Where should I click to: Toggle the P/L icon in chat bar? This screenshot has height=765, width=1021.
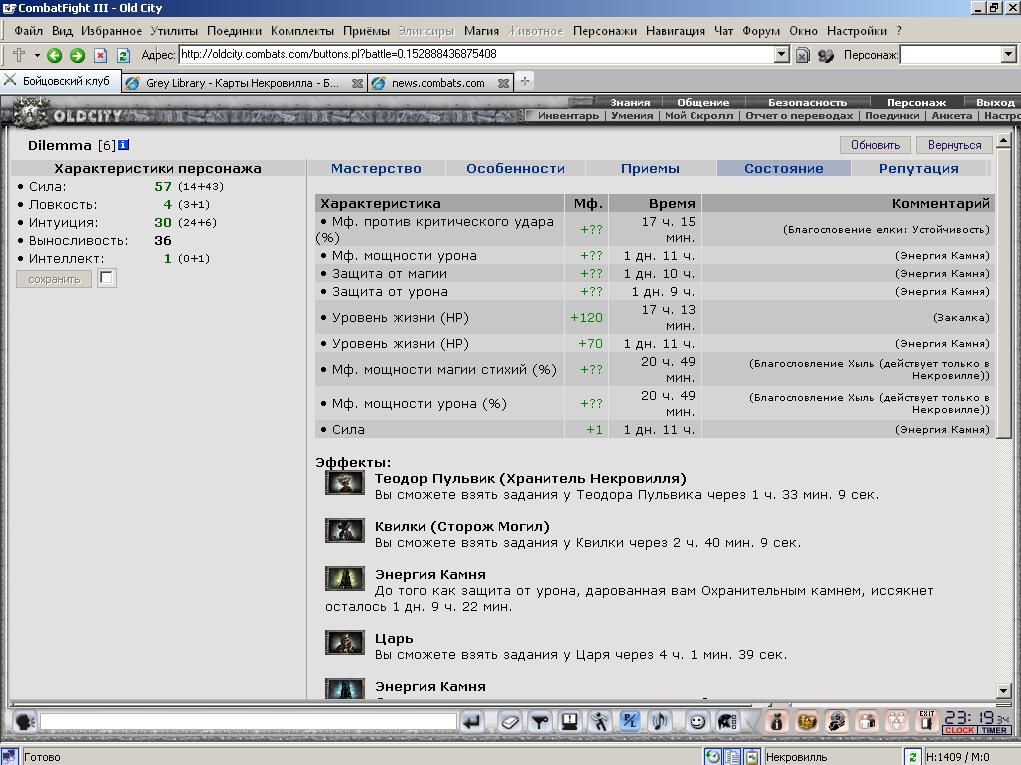coord(630,721)
